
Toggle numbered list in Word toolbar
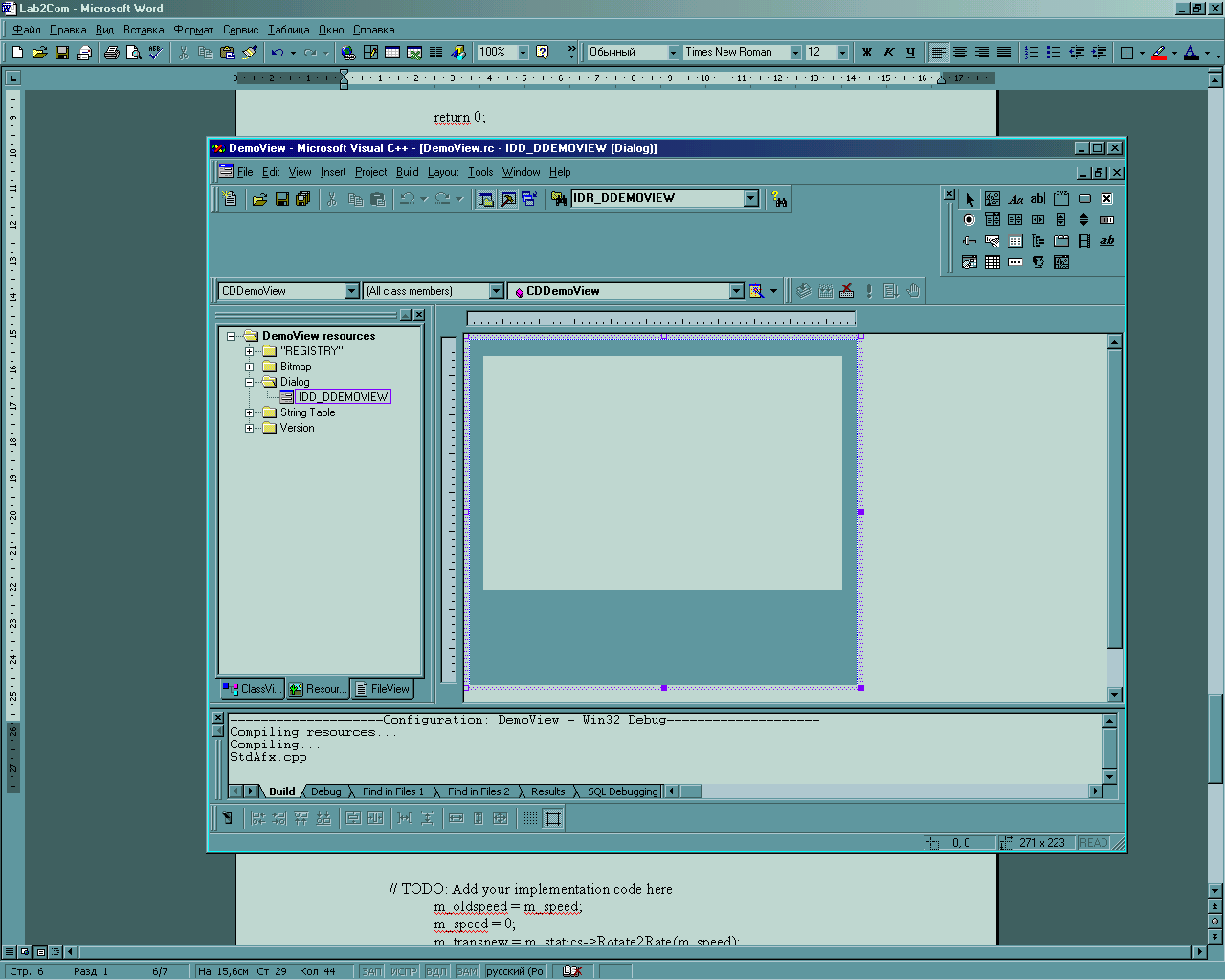1032,53
